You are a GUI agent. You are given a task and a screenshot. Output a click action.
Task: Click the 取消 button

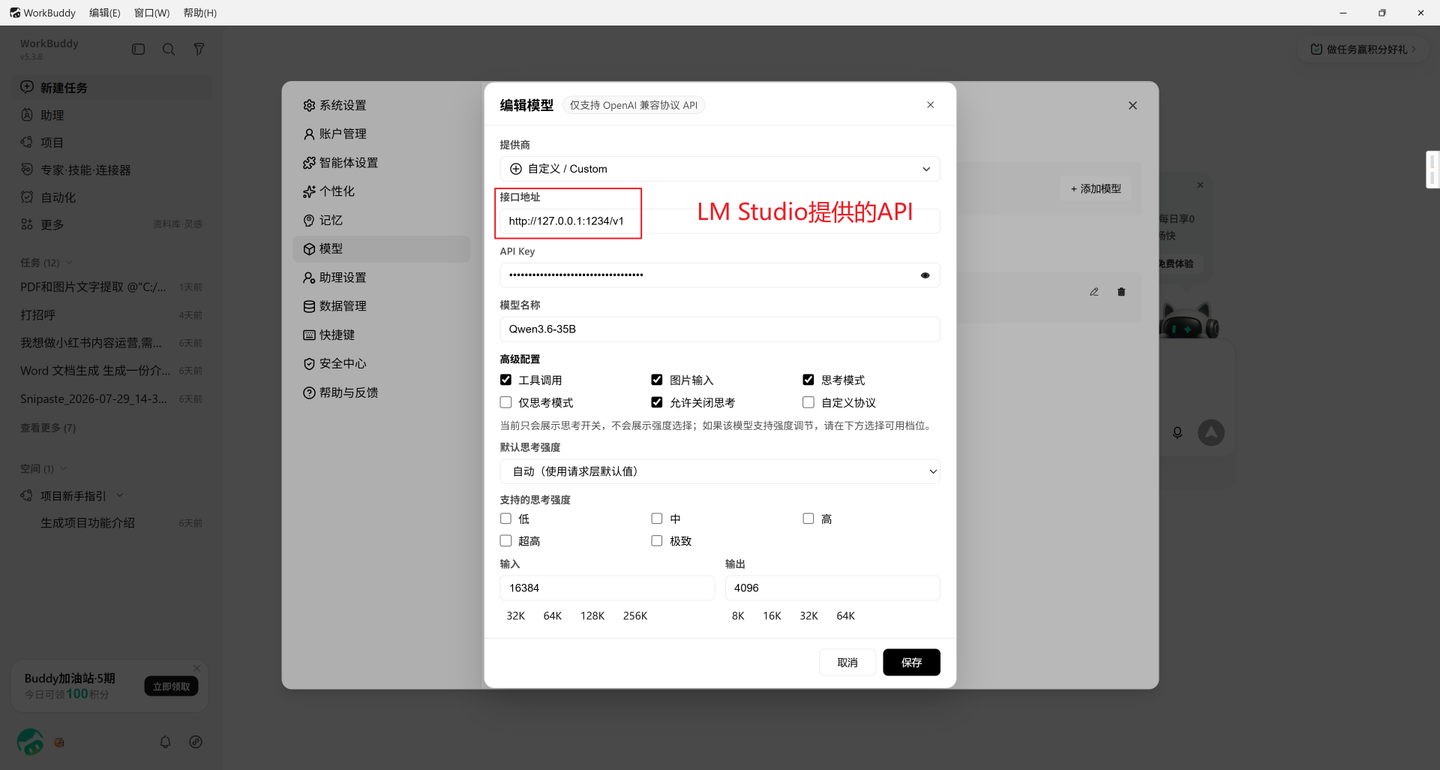(x=848, y=662)
